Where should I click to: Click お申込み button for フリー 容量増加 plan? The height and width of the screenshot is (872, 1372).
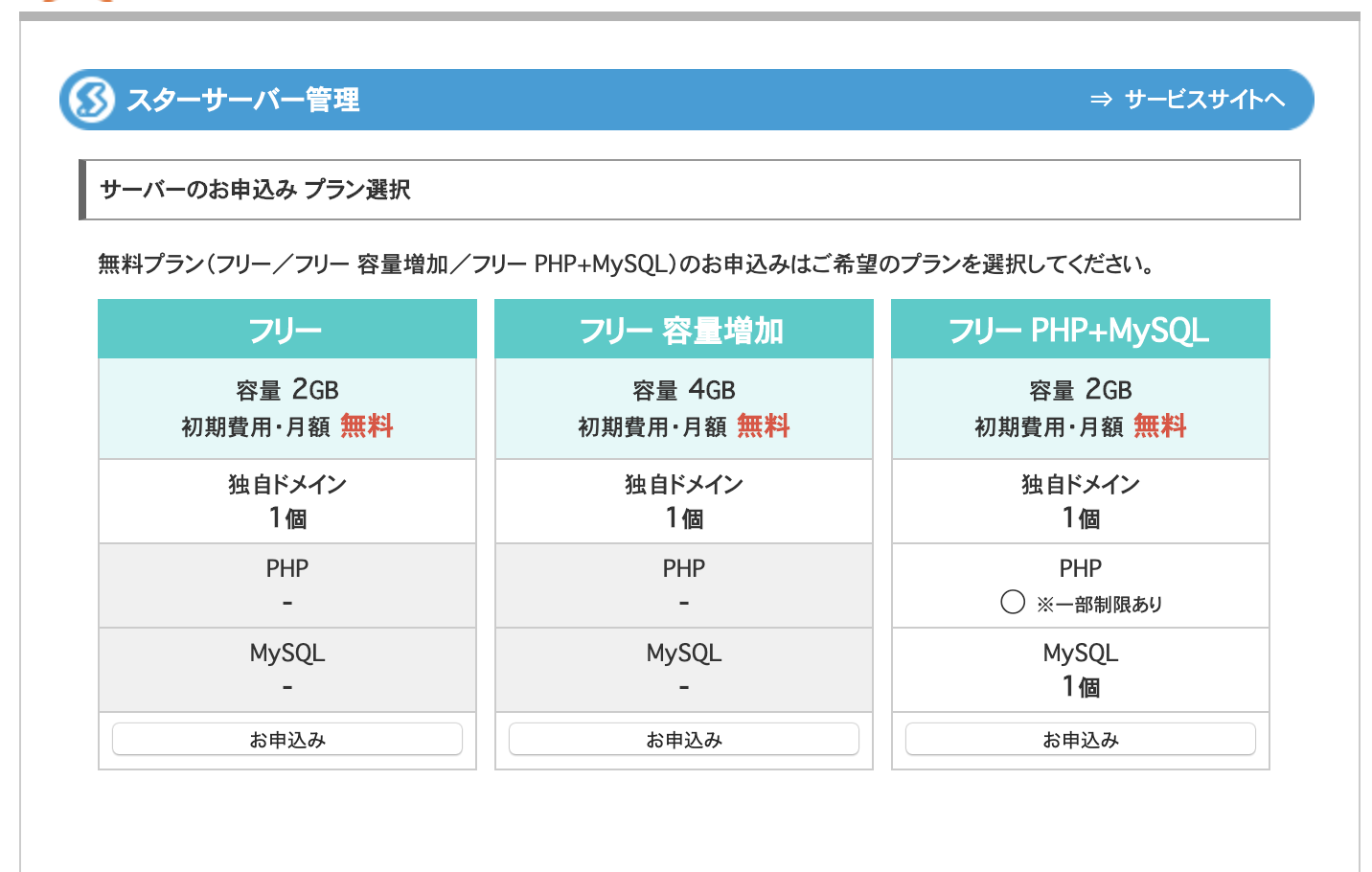pos(684,739)
